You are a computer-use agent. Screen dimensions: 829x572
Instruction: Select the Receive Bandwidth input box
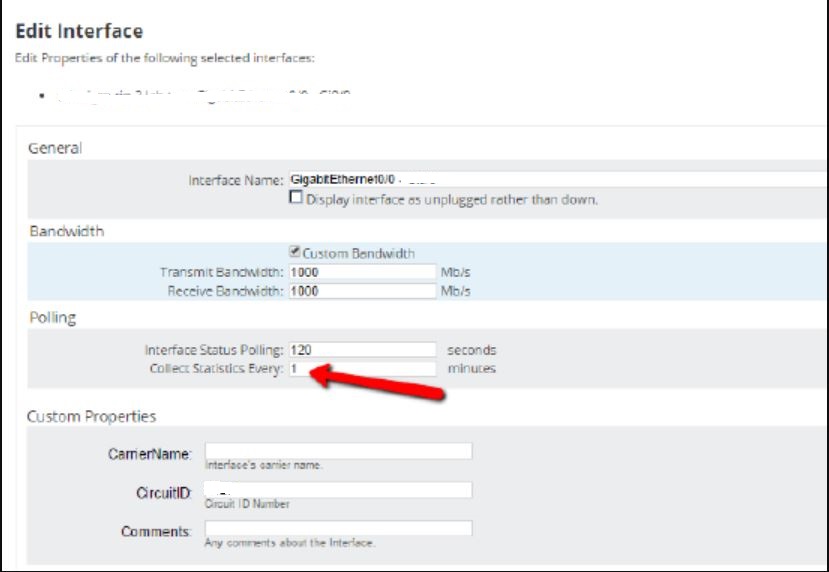362,291
